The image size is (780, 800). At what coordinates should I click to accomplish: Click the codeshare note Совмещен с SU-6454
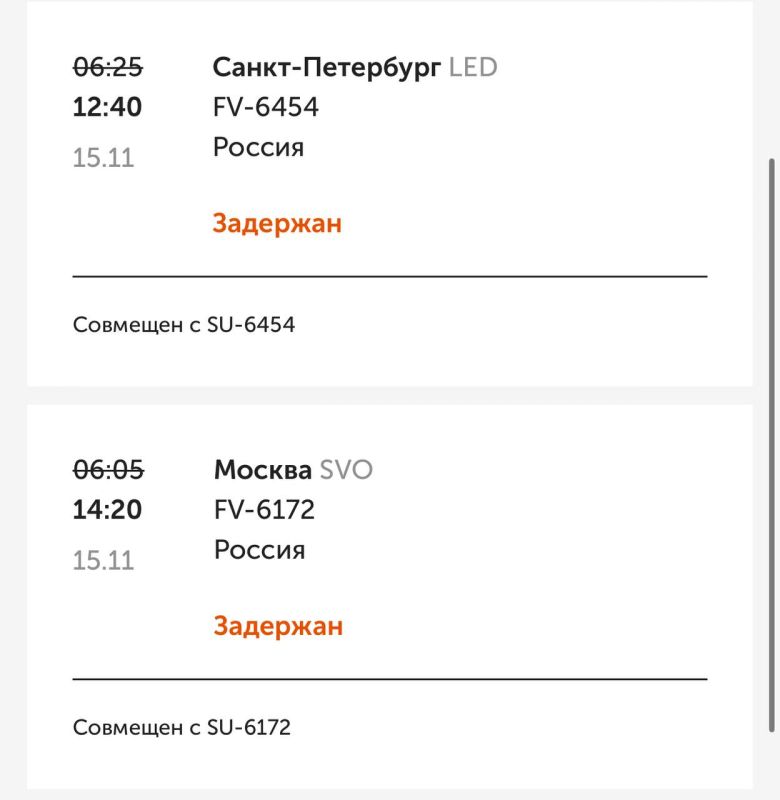point(184,325)
